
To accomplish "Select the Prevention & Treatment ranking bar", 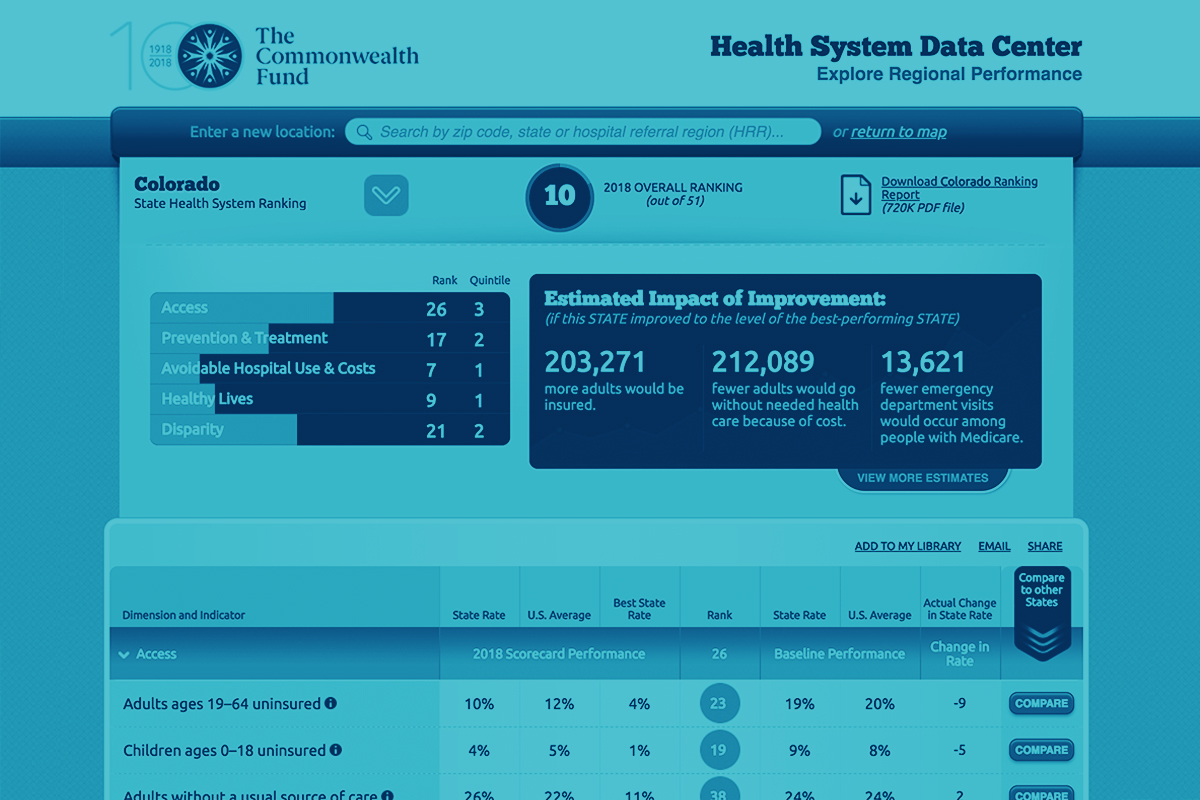I will (x=330, y=338).
